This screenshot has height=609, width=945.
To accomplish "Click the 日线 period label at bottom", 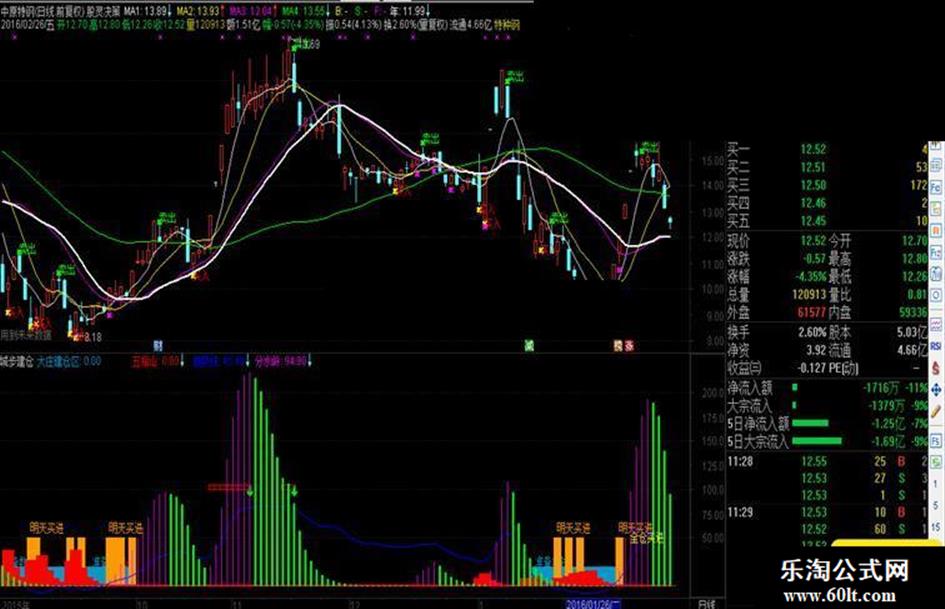I will (x=706, y=604).
